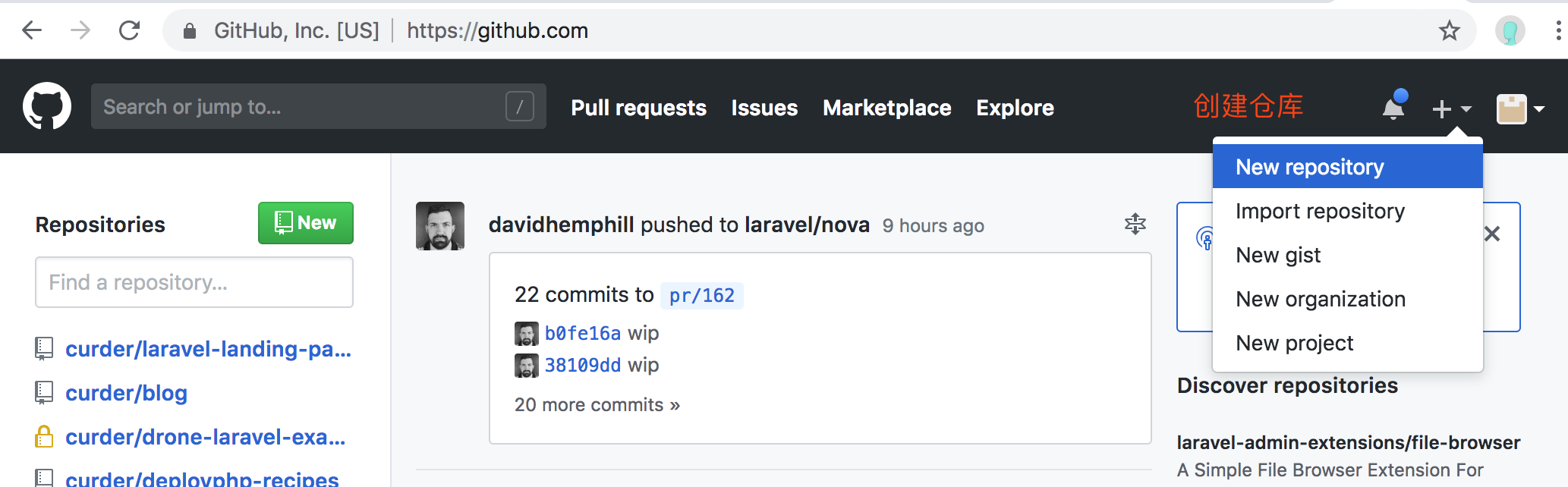Screen dimensions: 1568x487
Task: Bookmark page with the star icon
Action: point(1449,30)
